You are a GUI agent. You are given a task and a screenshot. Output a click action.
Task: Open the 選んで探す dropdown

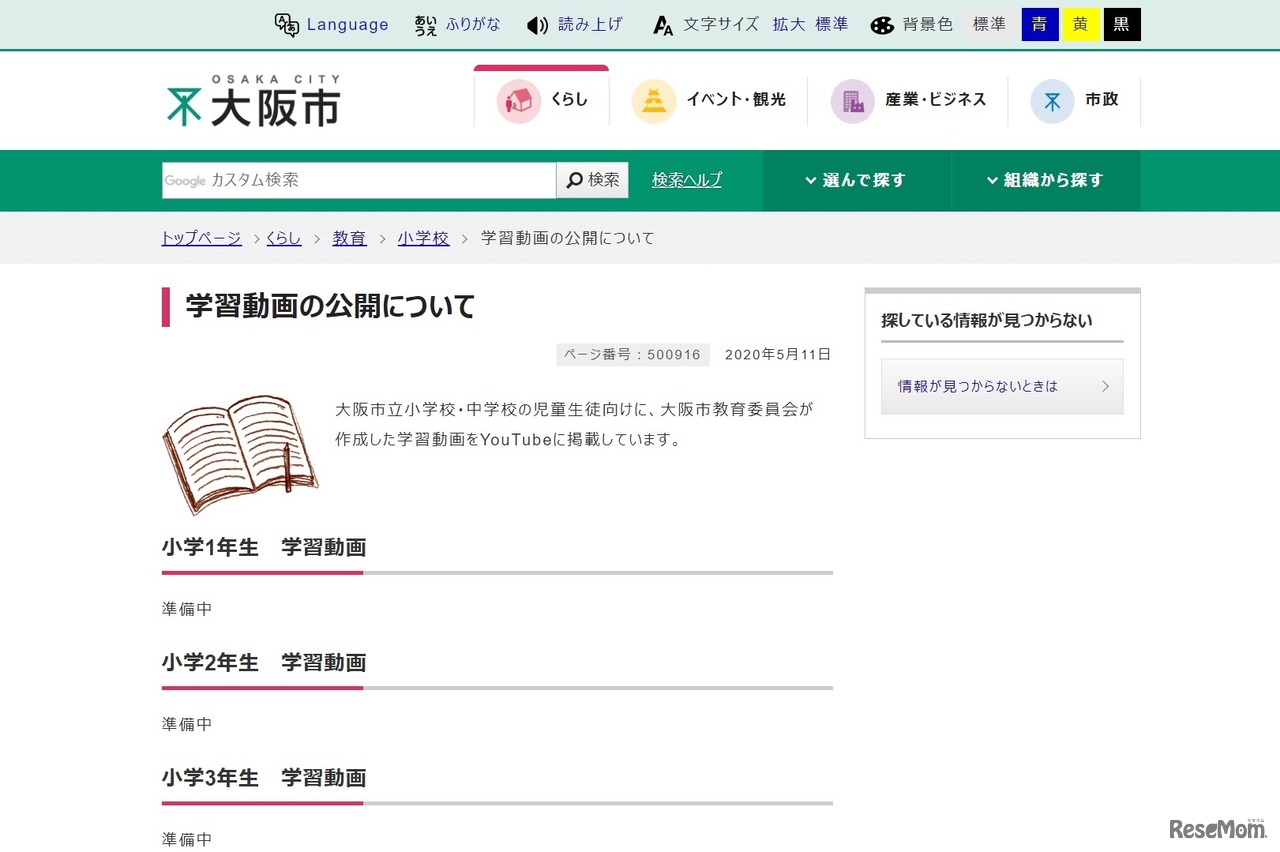click(856, 180)
